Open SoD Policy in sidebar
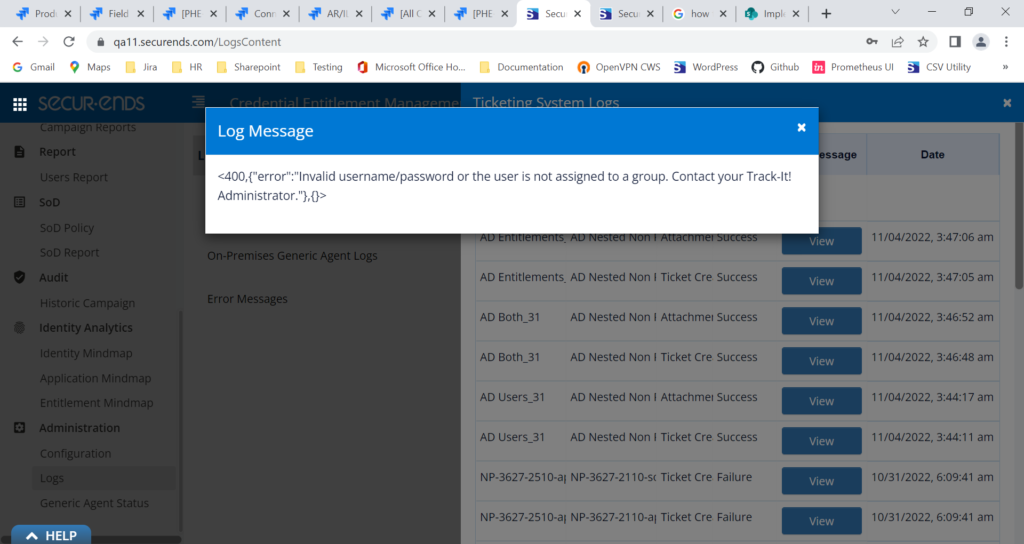Screen dimensions: 1024x544 67,227
